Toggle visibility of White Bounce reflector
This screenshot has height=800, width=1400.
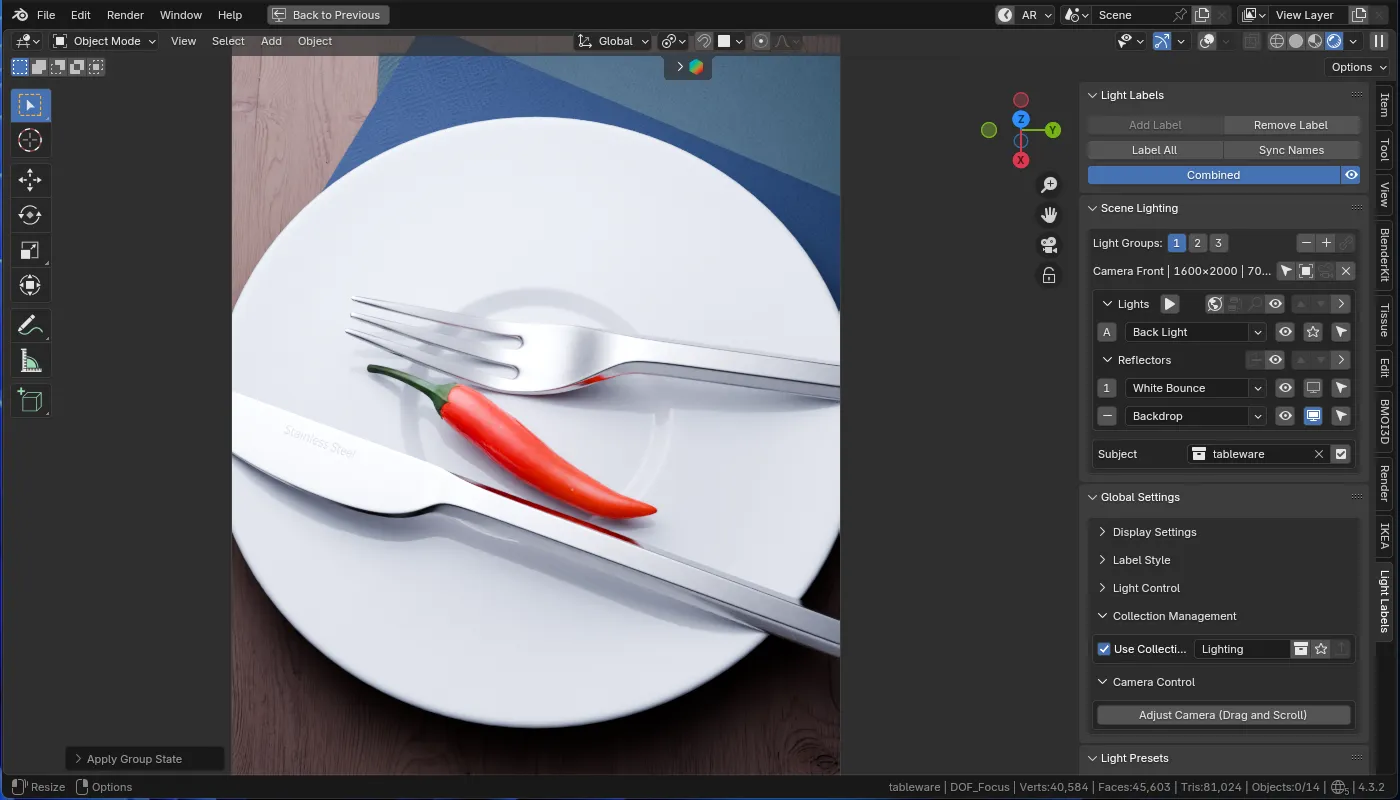click(1285, 388)
